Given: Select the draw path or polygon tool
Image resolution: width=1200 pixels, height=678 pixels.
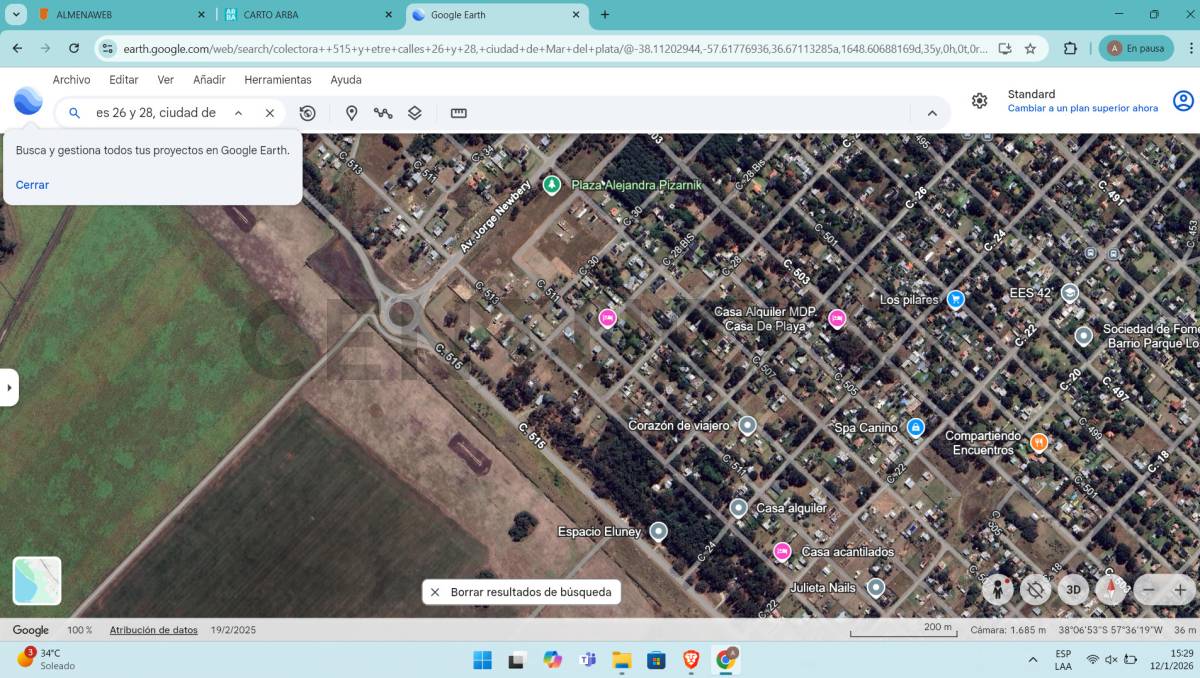Looking at the screenshot, I should (383, 113).
